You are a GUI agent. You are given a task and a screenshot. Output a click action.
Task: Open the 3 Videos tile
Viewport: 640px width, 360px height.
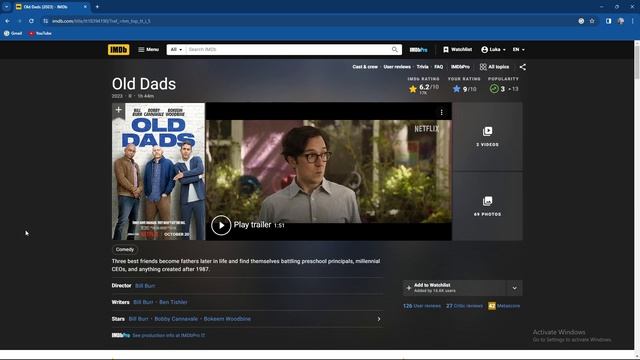pyautogui.click(x=487, y=137)
